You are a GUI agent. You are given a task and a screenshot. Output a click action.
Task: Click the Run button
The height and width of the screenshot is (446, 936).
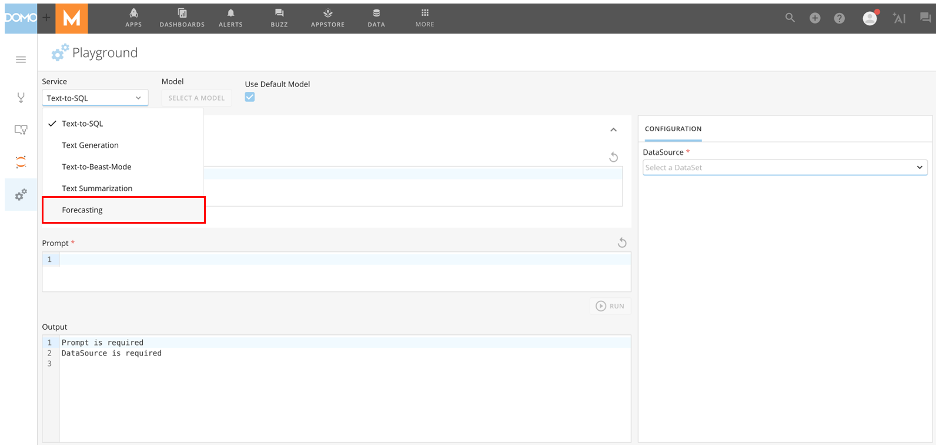pyautogui.click(x=610, y=306)
